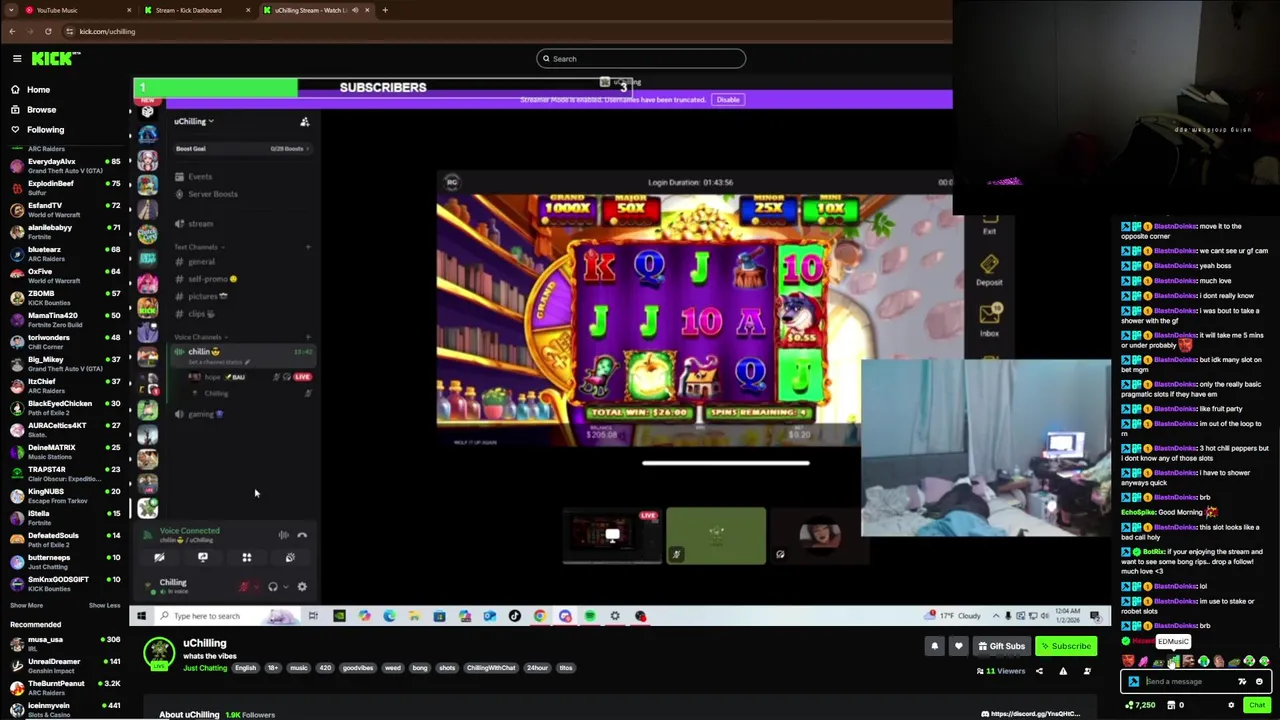Open Home in Kick sidebar

point(38,90)
